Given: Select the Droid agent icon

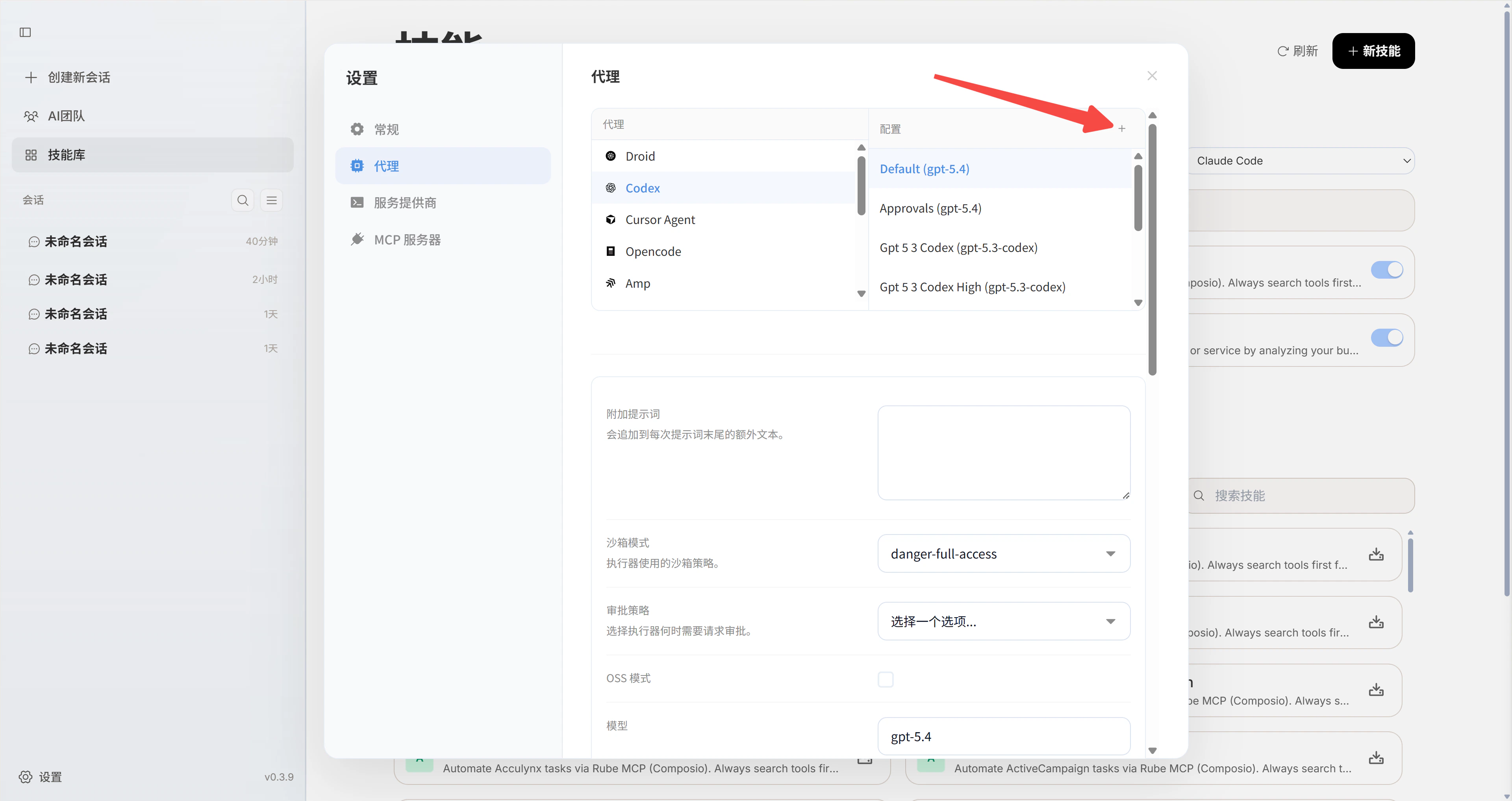Looking at the screenshot, I should click(x=611, y=155).
